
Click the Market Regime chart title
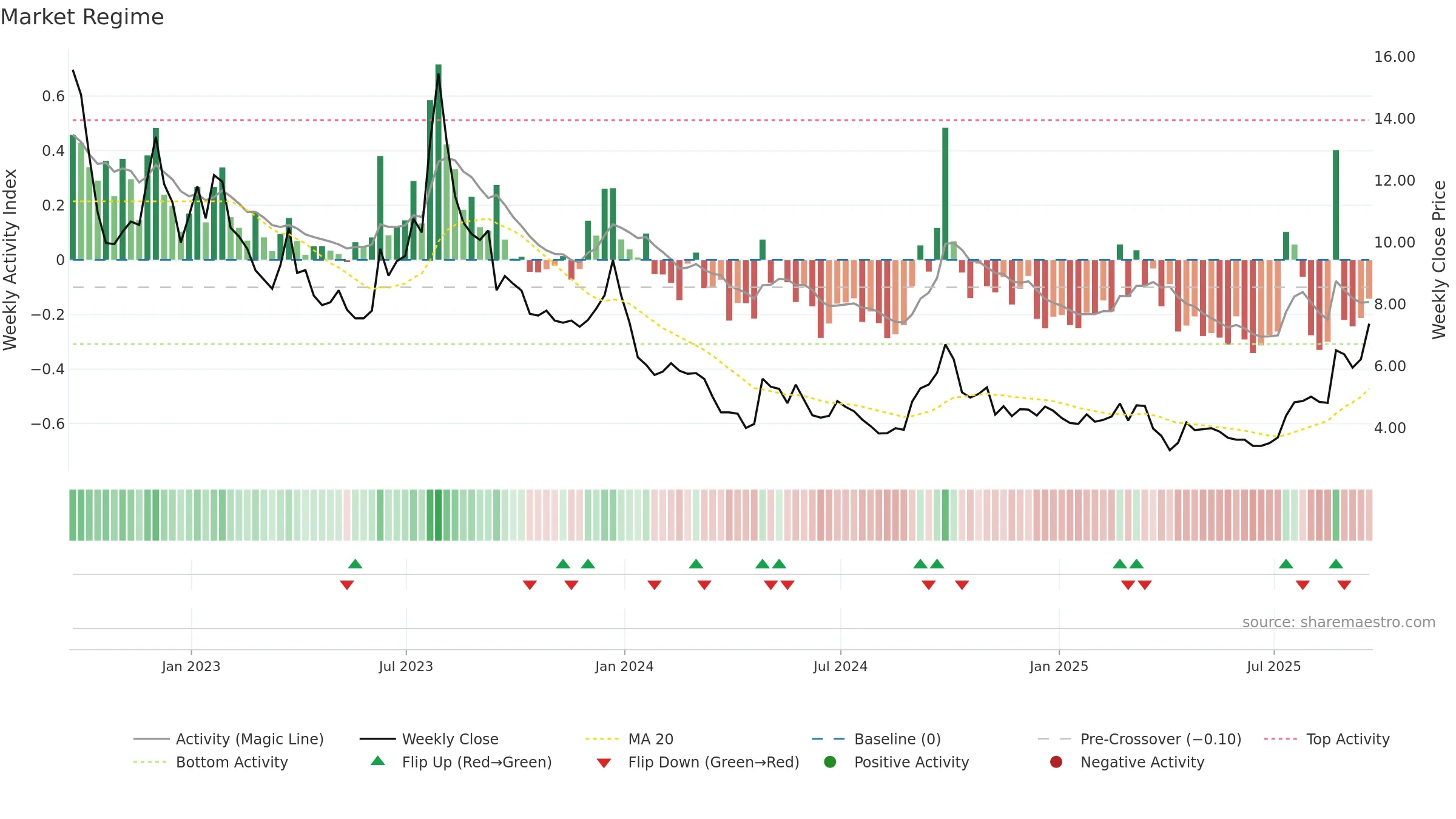(82, 17)
